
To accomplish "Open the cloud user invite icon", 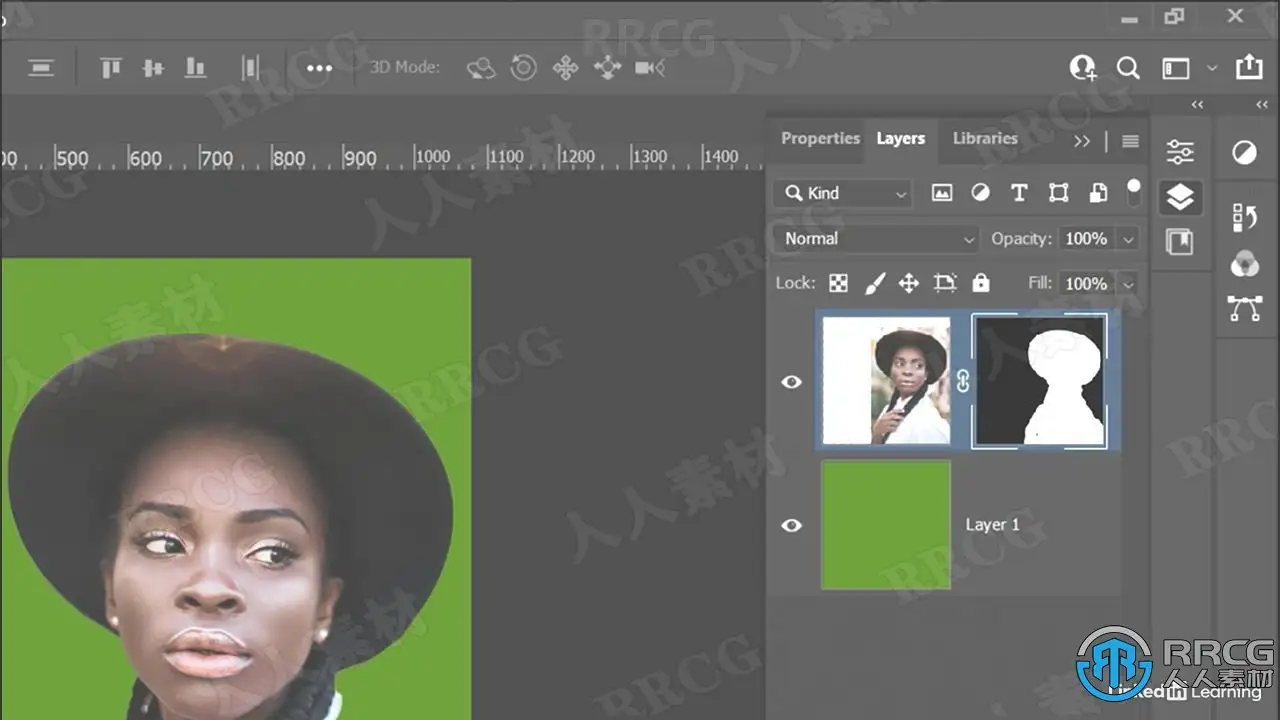I will (1083, 68).
